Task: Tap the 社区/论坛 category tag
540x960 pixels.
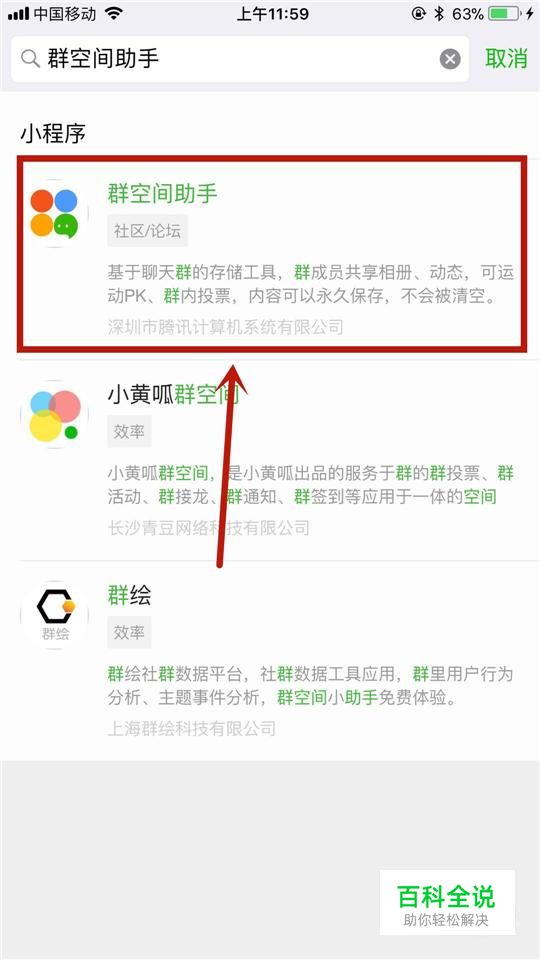Action: (x=148, y=231)
